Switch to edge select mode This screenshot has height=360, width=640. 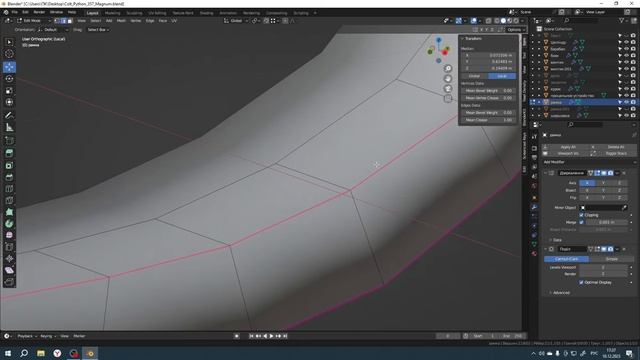click(64, 20)
